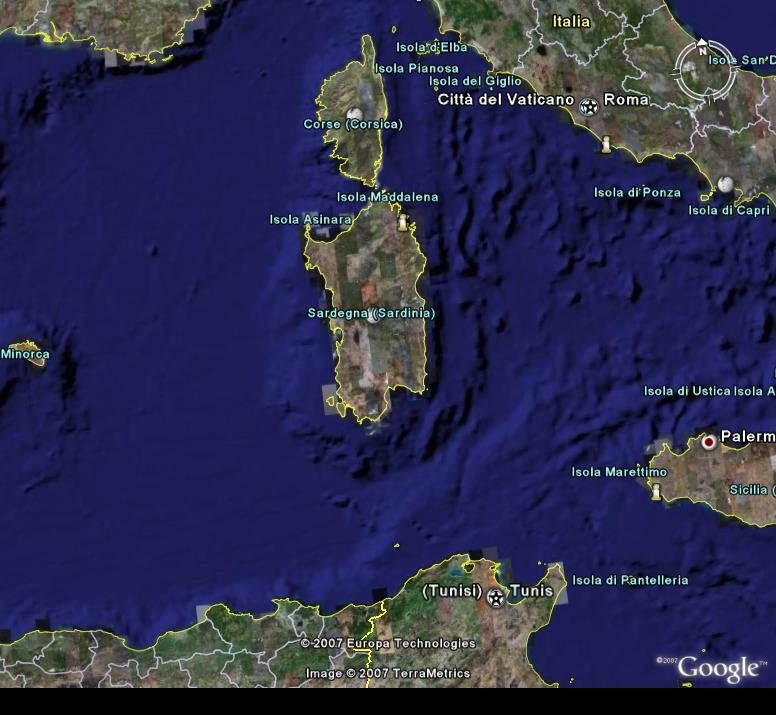Click placemark icon above Isola di Capri
This screenshot has height=715, width=776.
(x=725, y=185)
